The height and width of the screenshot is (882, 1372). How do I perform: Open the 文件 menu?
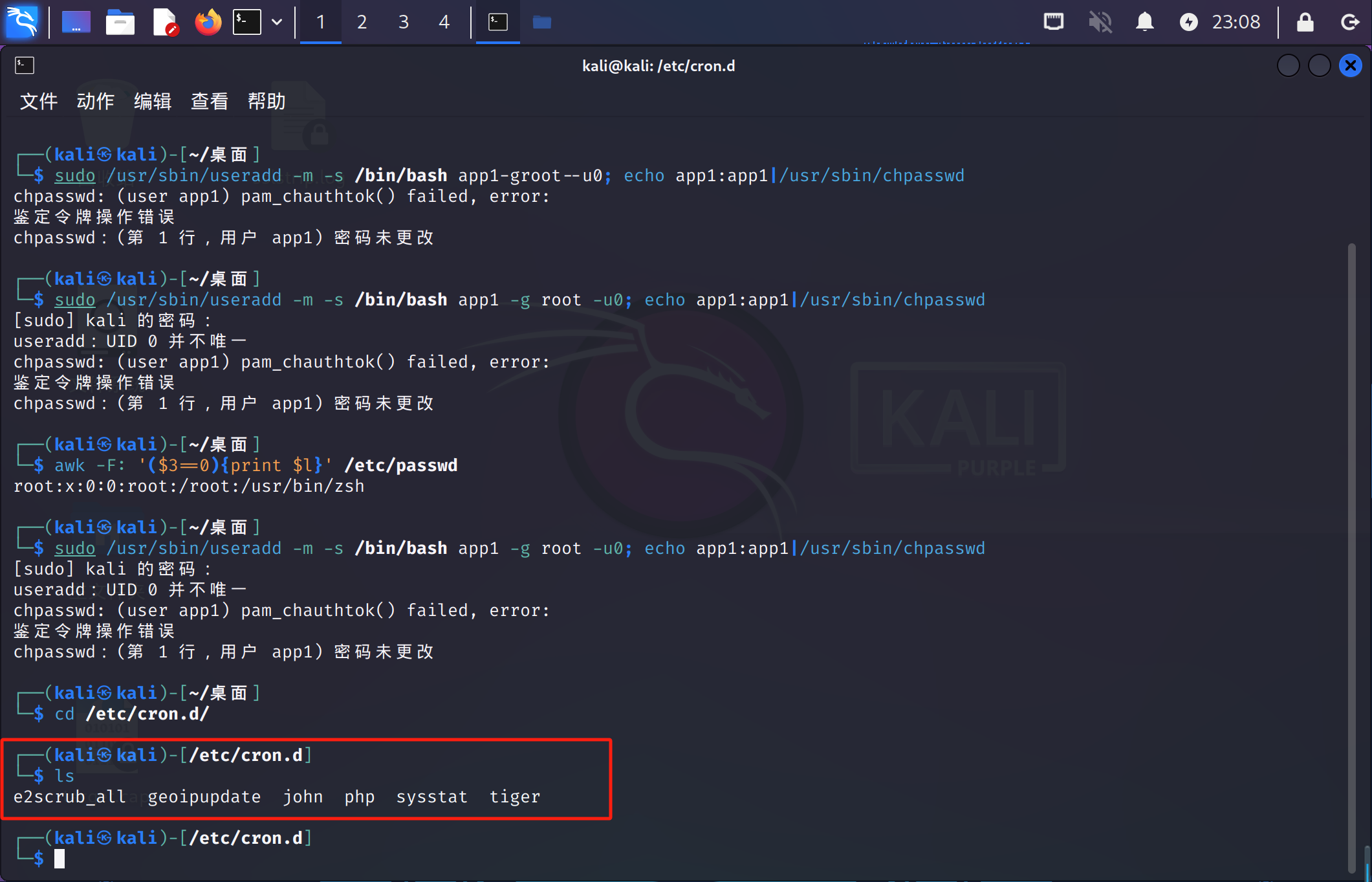39,101
